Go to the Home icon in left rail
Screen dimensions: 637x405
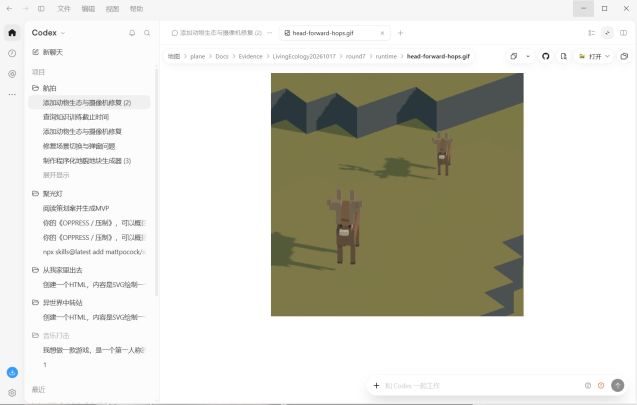tap(12, 32)
